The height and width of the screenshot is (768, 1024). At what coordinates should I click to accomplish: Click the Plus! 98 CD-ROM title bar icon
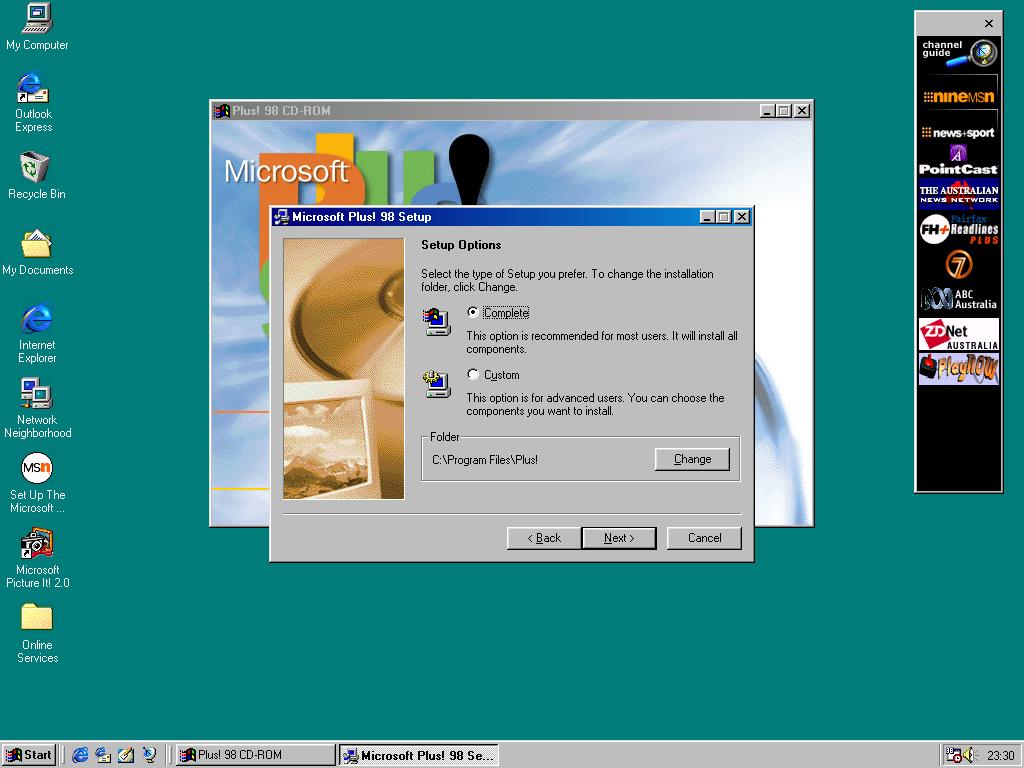(222, 111)
